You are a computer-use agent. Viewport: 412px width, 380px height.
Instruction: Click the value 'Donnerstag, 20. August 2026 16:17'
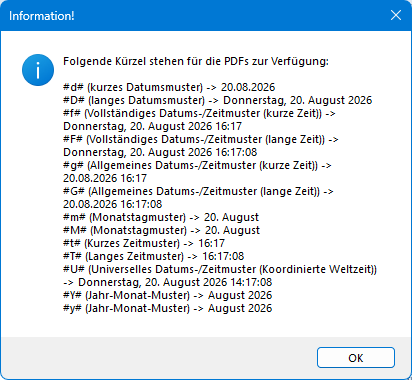pyautogui.click(x=152, y=126)
